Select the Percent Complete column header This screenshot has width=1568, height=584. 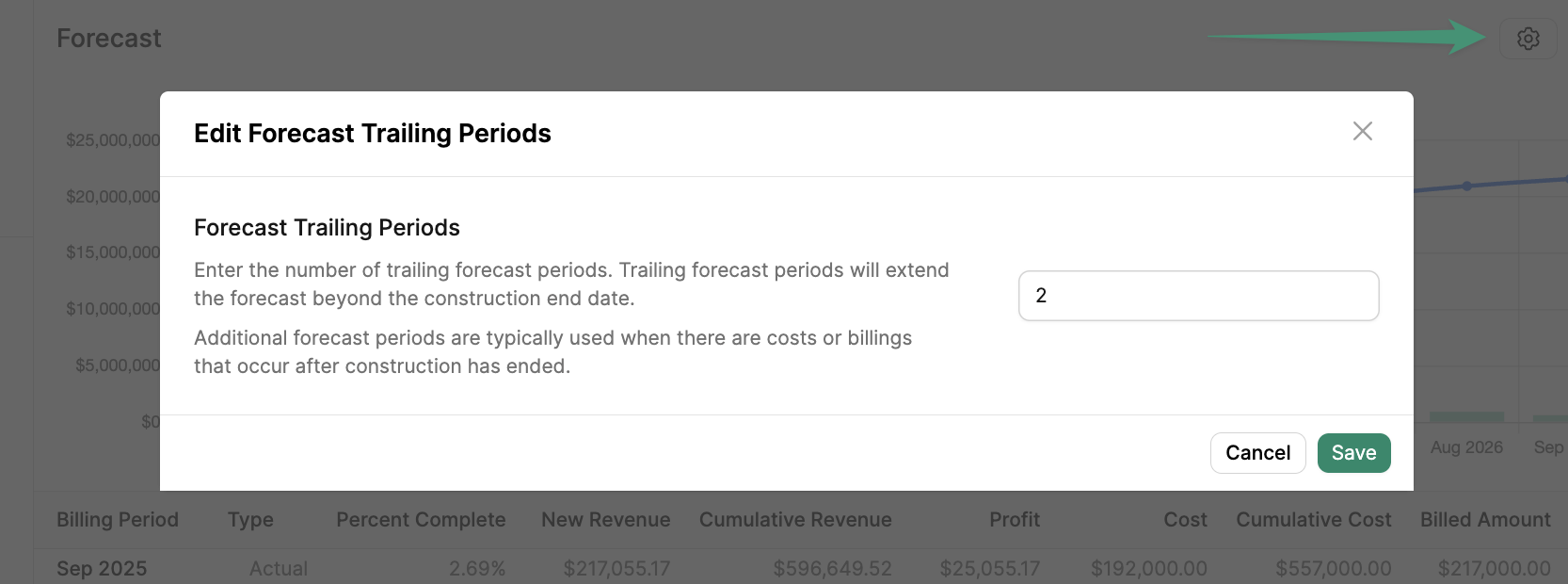tap(421, 520)
